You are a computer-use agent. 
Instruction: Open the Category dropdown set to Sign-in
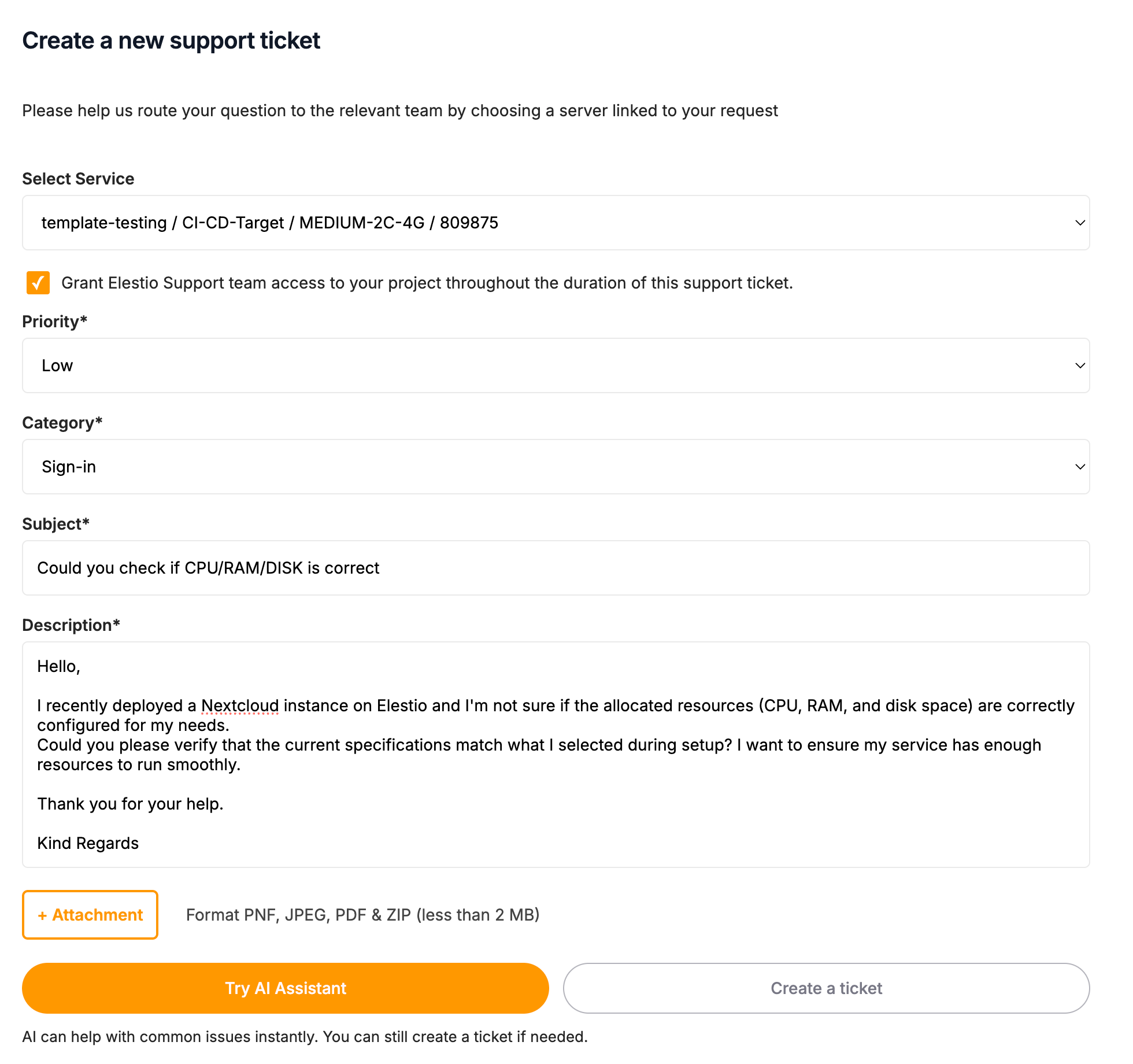(555, 467)
